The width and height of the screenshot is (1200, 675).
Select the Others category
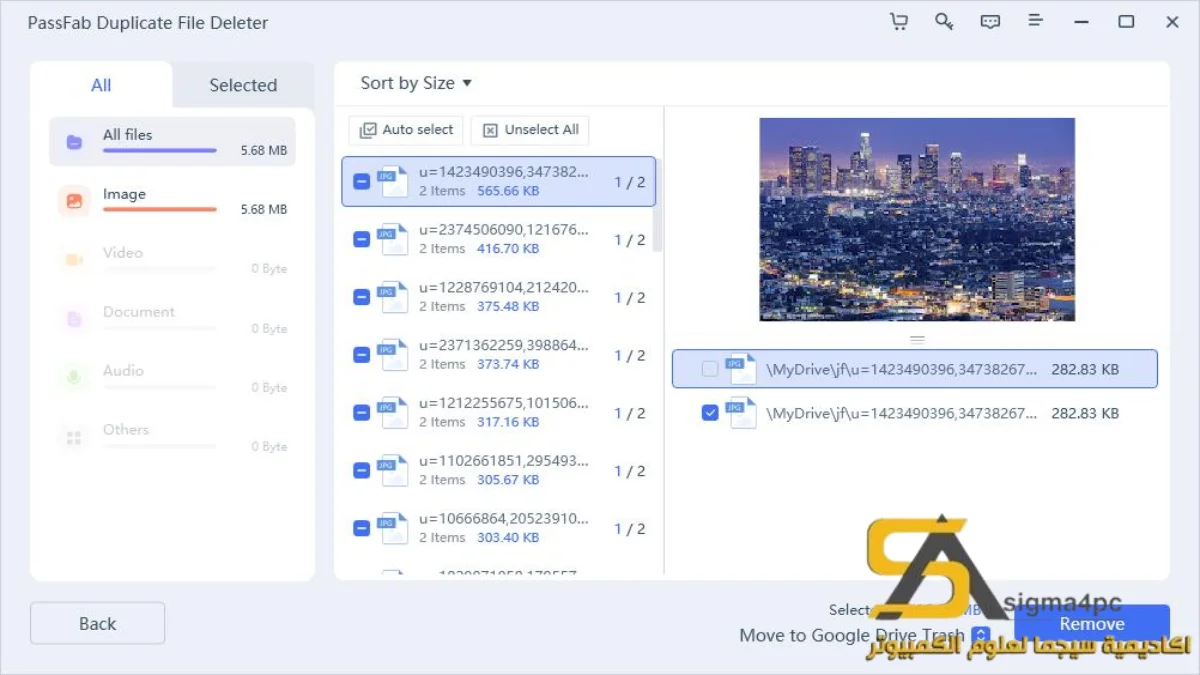coord(172,437)
